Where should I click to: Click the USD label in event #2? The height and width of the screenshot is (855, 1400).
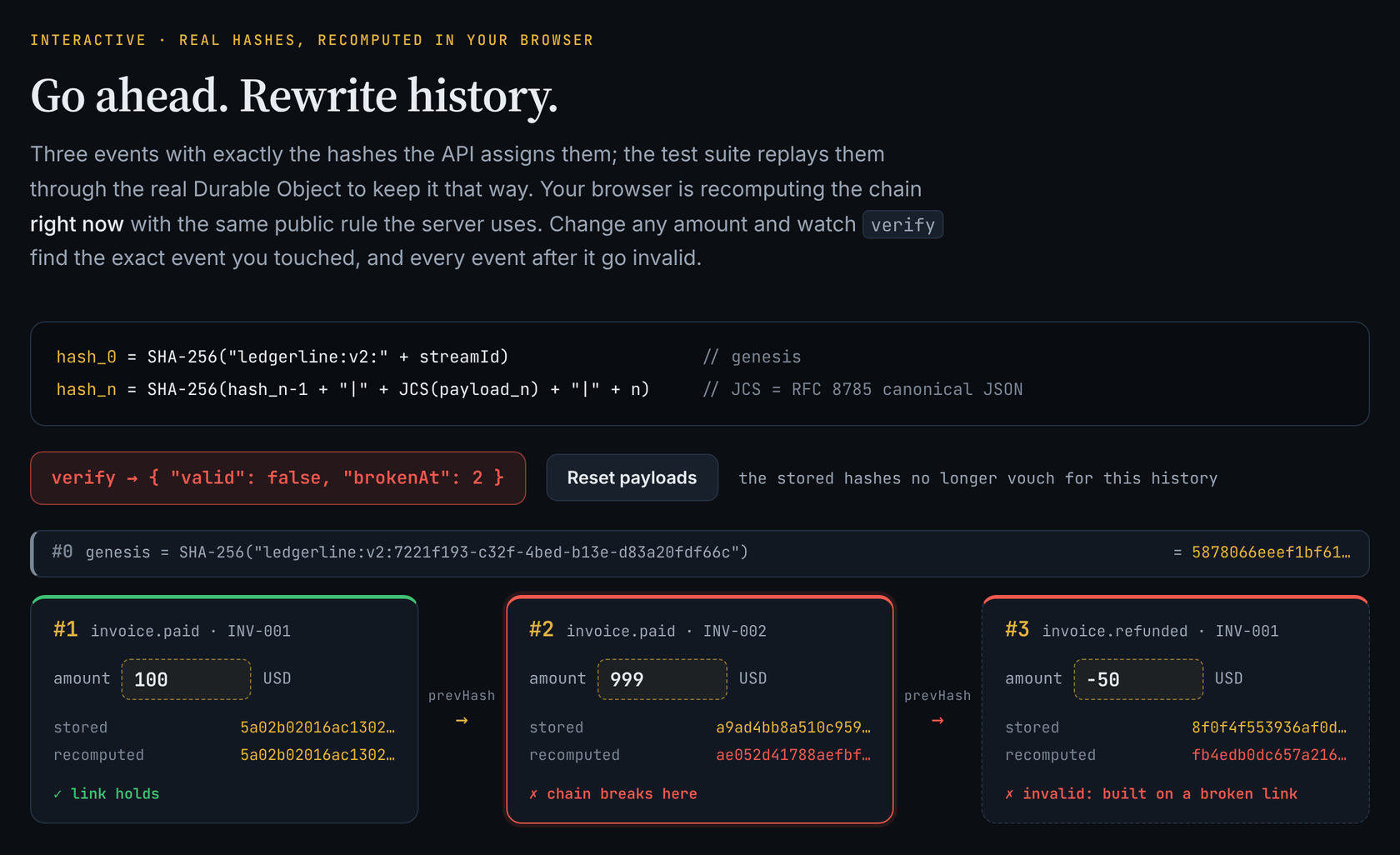tap(752, 678)
